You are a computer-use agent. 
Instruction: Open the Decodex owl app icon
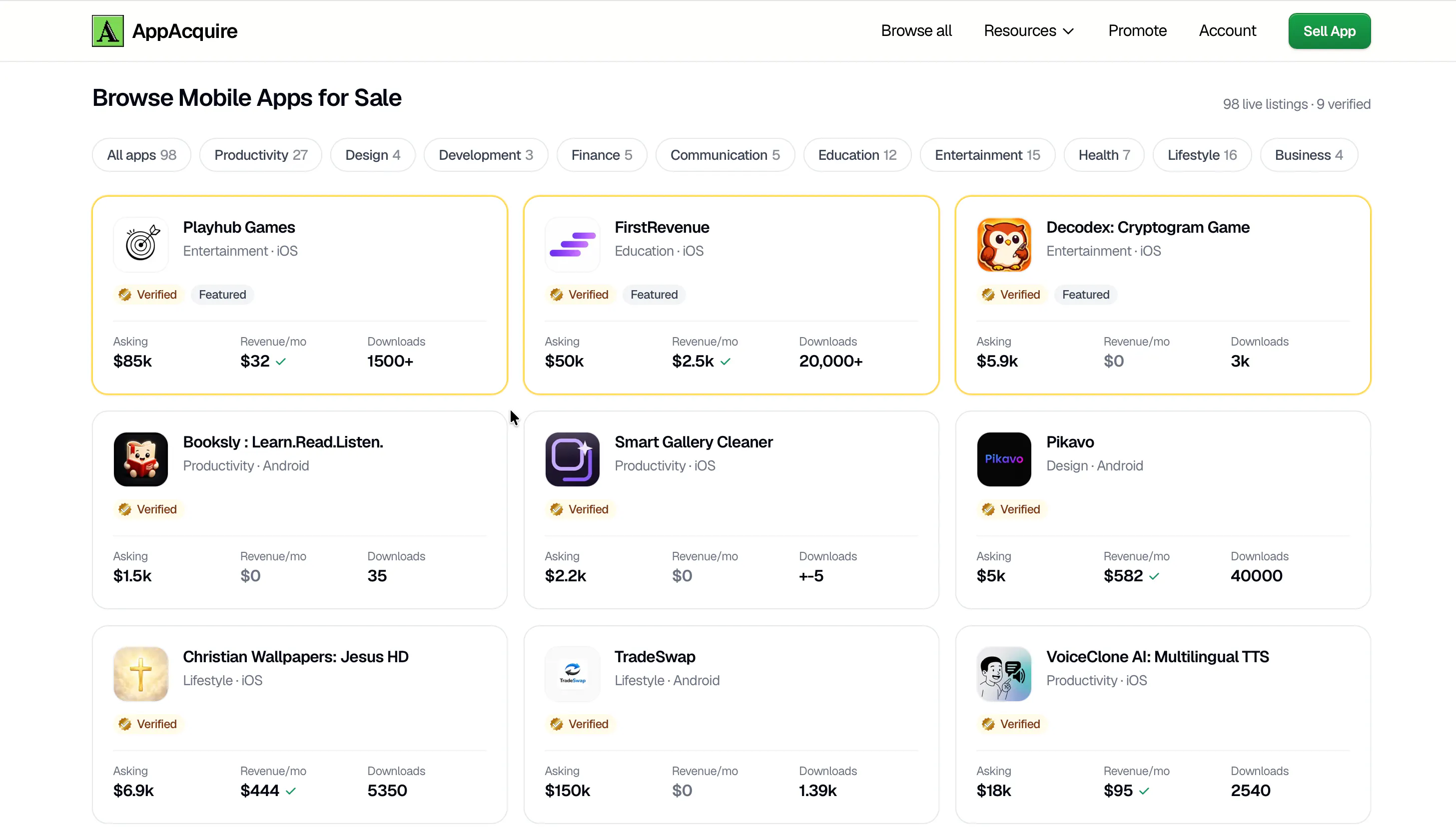click(1004, 245)
